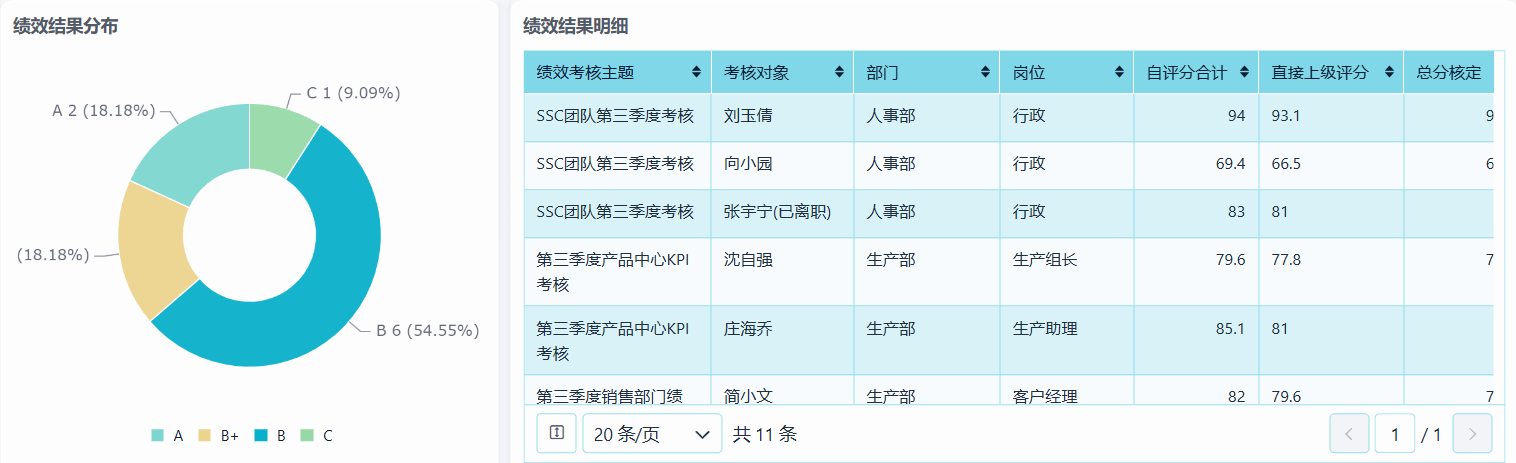The image size is (1516, 463).
Task: Click the teal B slice of donut chart
Action: pos(325,290)
